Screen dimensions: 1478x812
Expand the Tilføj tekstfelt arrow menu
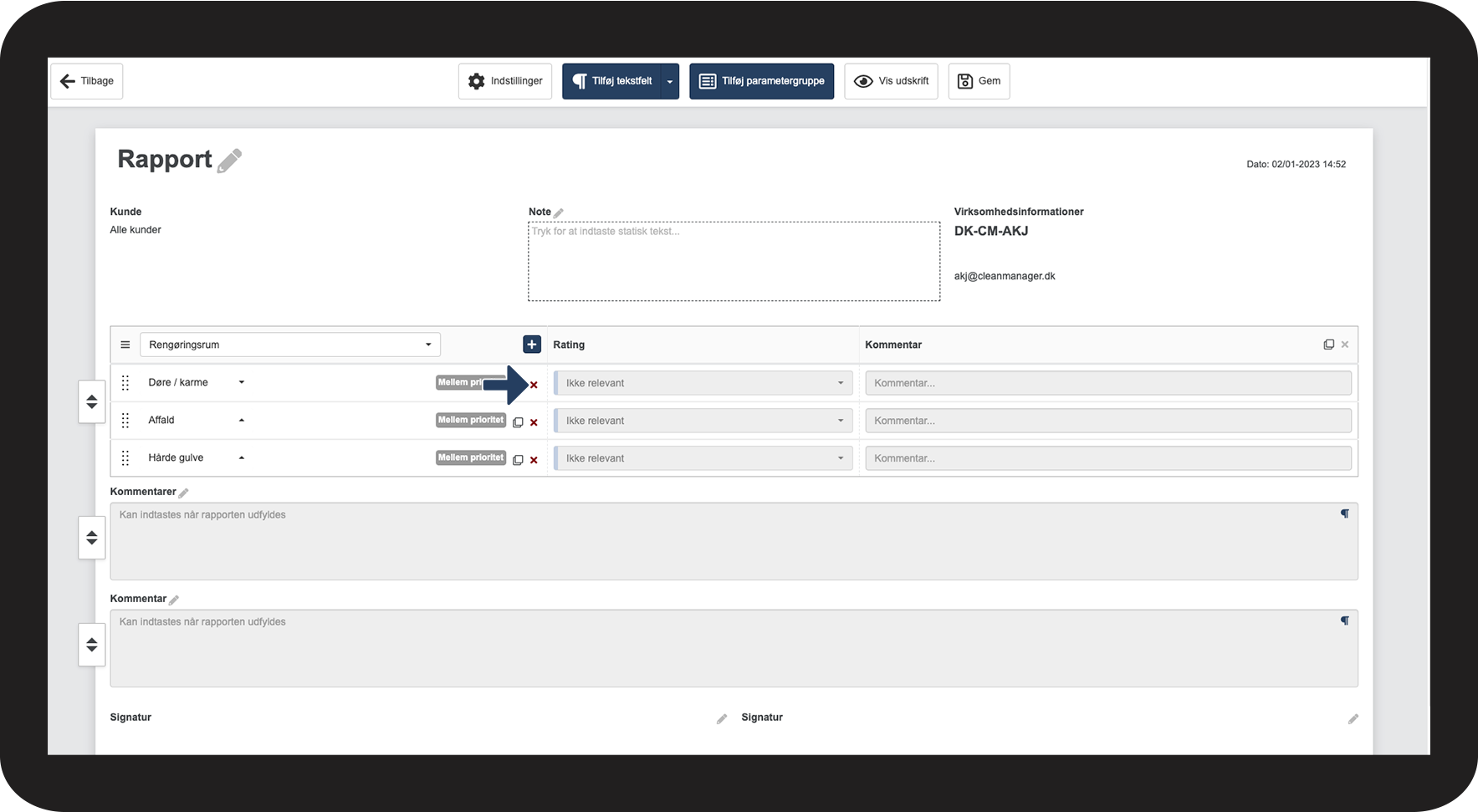(669, 81)
